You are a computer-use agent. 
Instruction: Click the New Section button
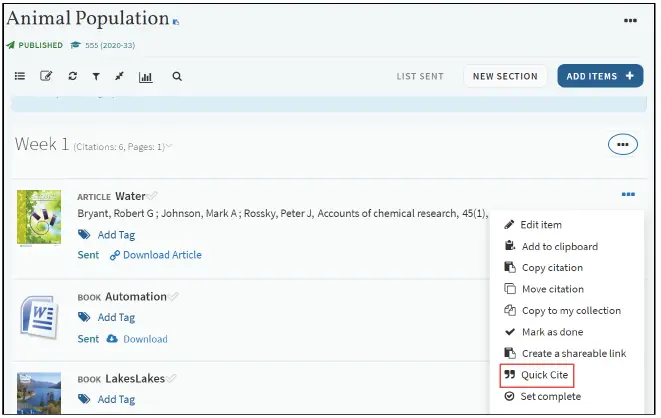coord(505,76)
